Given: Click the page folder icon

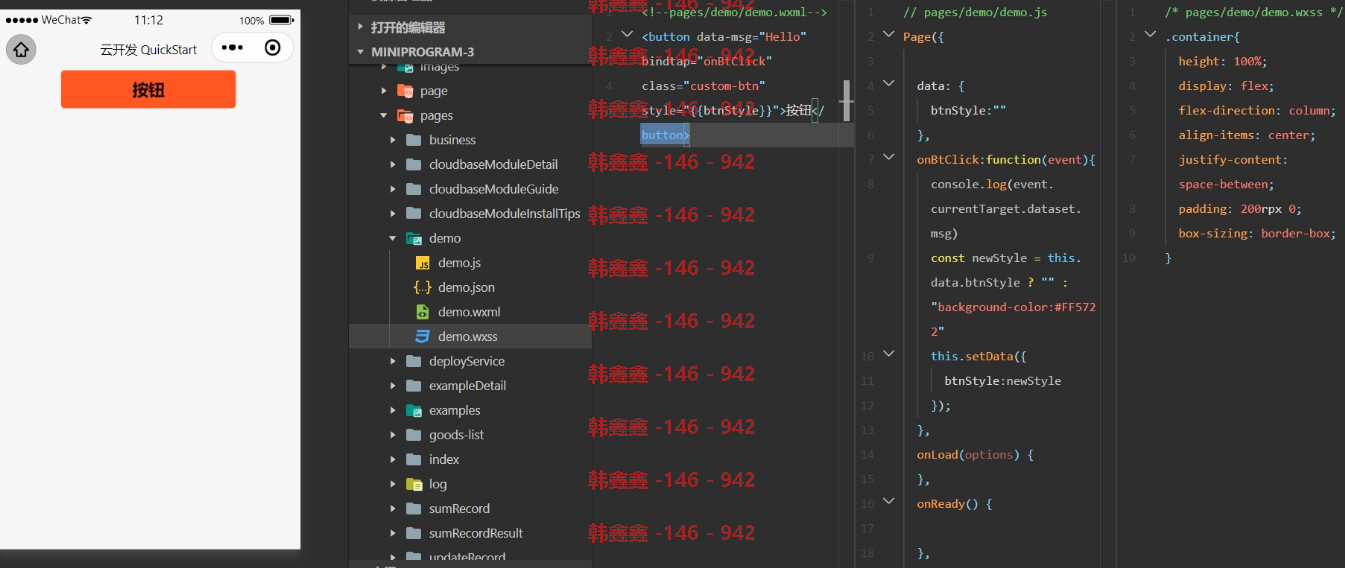Looking at the screenshot, I should pyautogui.click(x=405, y=91).
